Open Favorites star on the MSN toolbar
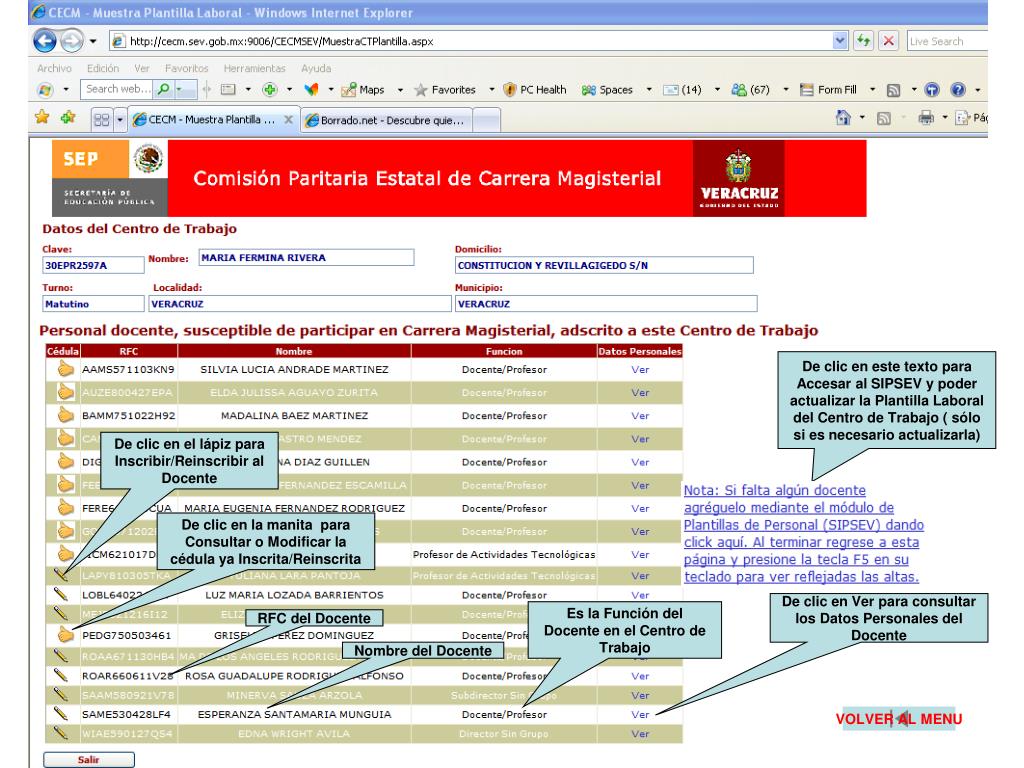The height and width of the screenshot is (768, 1024). [445, 89]
